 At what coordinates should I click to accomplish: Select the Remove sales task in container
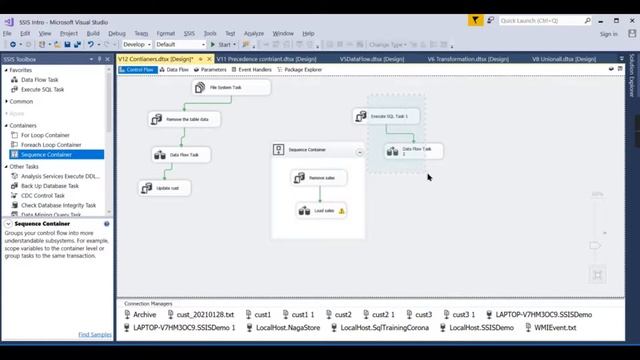(319, 178)
